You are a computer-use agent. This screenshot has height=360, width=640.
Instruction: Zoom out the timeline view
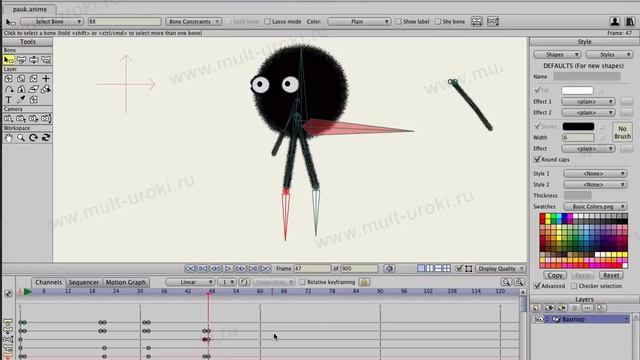506,282
